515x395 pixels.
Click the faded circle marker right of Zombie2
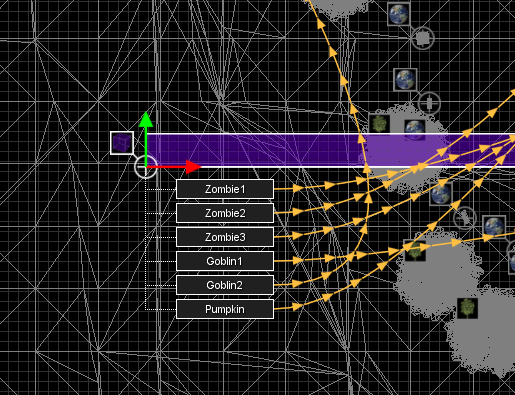point(465,218)
